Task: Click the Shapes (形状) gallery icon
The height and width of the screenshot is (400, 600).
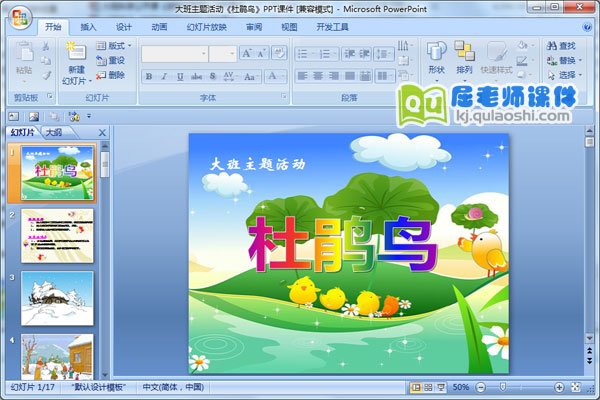Action: point(436,56)
